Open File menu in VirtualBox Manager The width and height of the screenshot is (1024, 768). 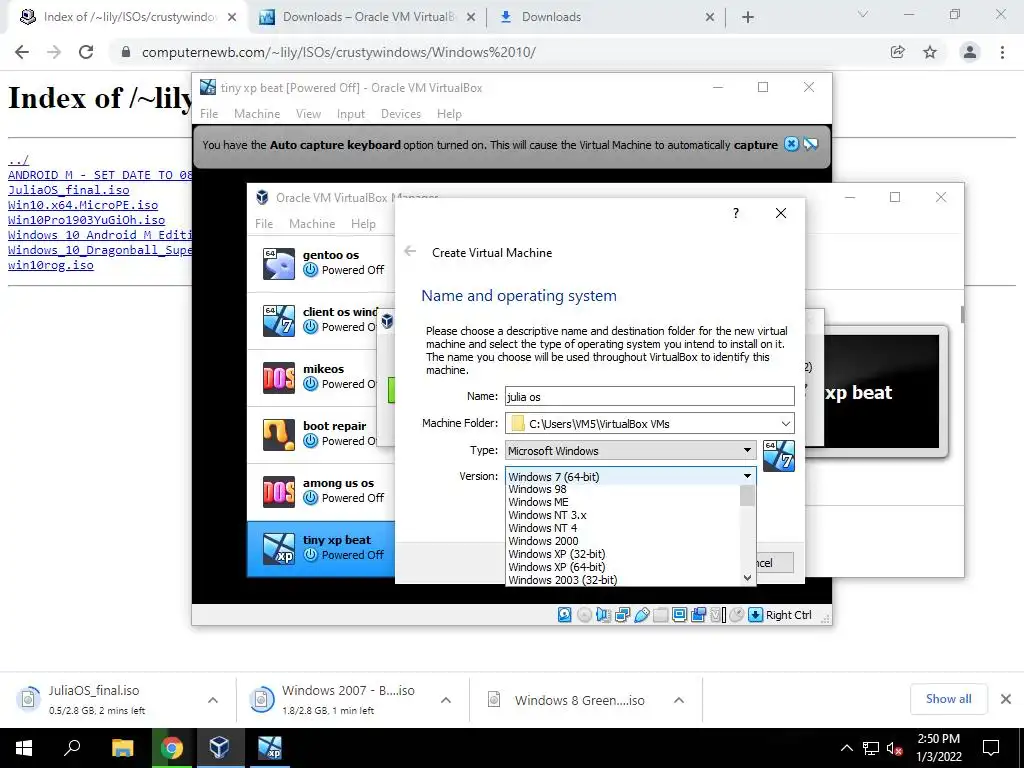(264, 223)
